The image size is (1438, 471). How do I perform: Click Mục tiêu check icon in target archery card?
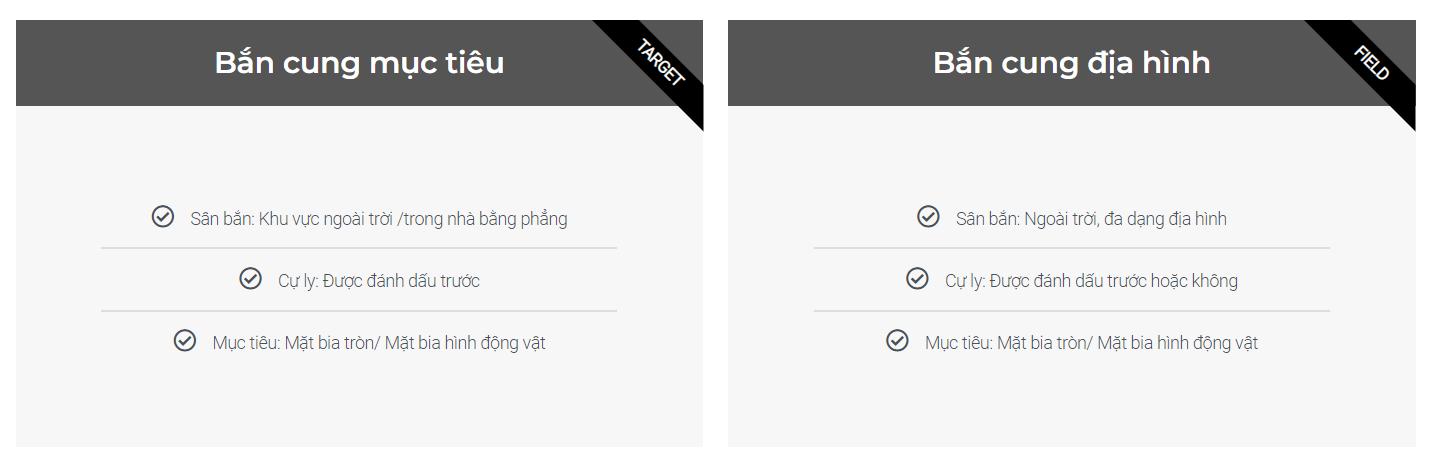pyautogui.click(x=185, y=341)
